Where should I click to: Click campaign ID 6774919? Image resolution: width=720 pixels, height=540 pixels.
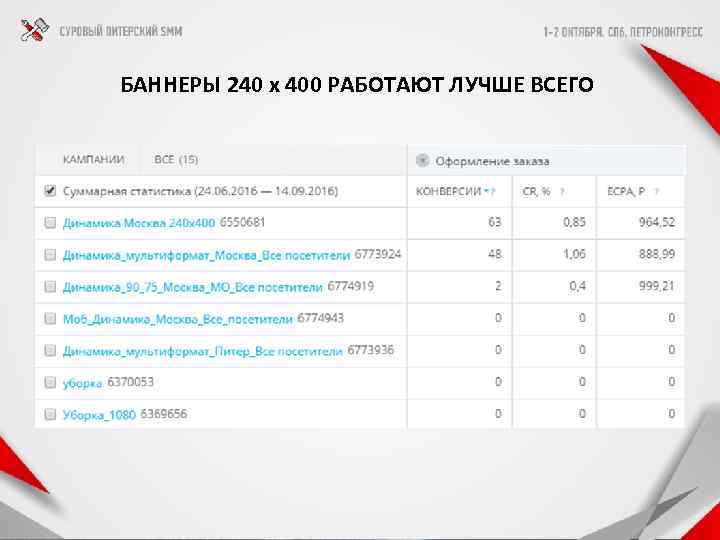pyautogui.click(x=350, y=286)
